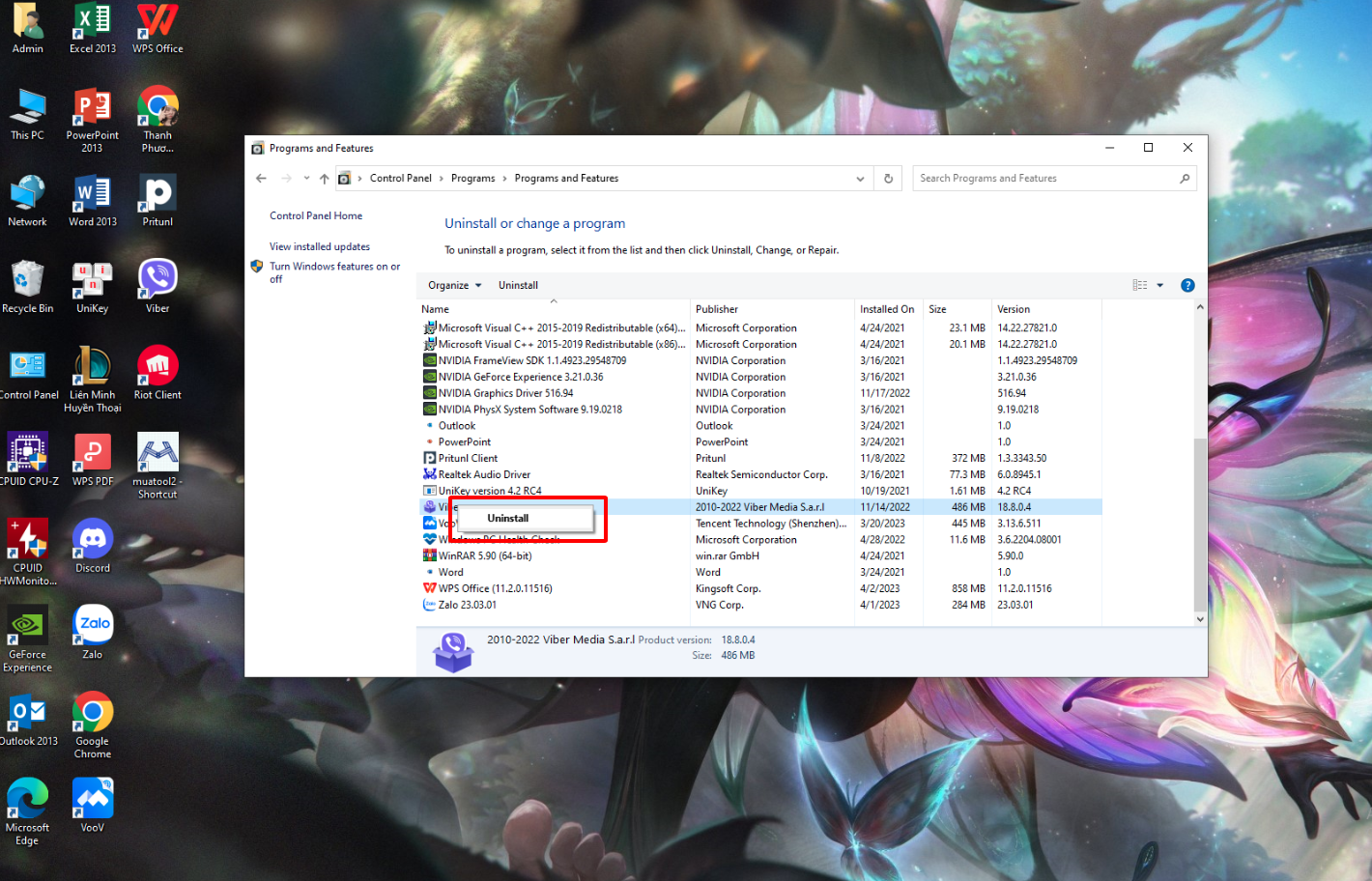
Task: Change the view with the view icon
Action: (x=1140, y=285)
